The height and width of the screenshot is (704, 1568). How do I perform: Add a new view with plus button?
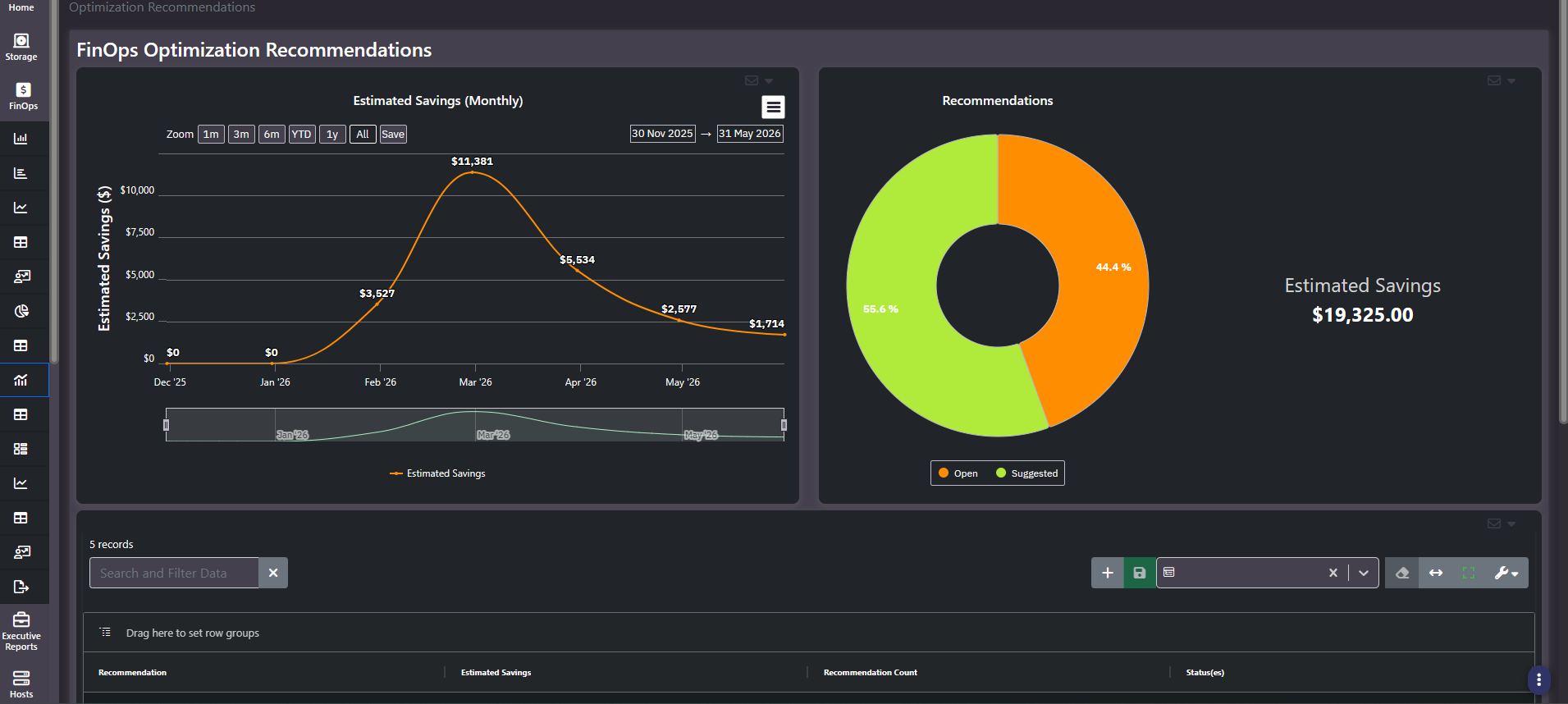point(1107,573)
